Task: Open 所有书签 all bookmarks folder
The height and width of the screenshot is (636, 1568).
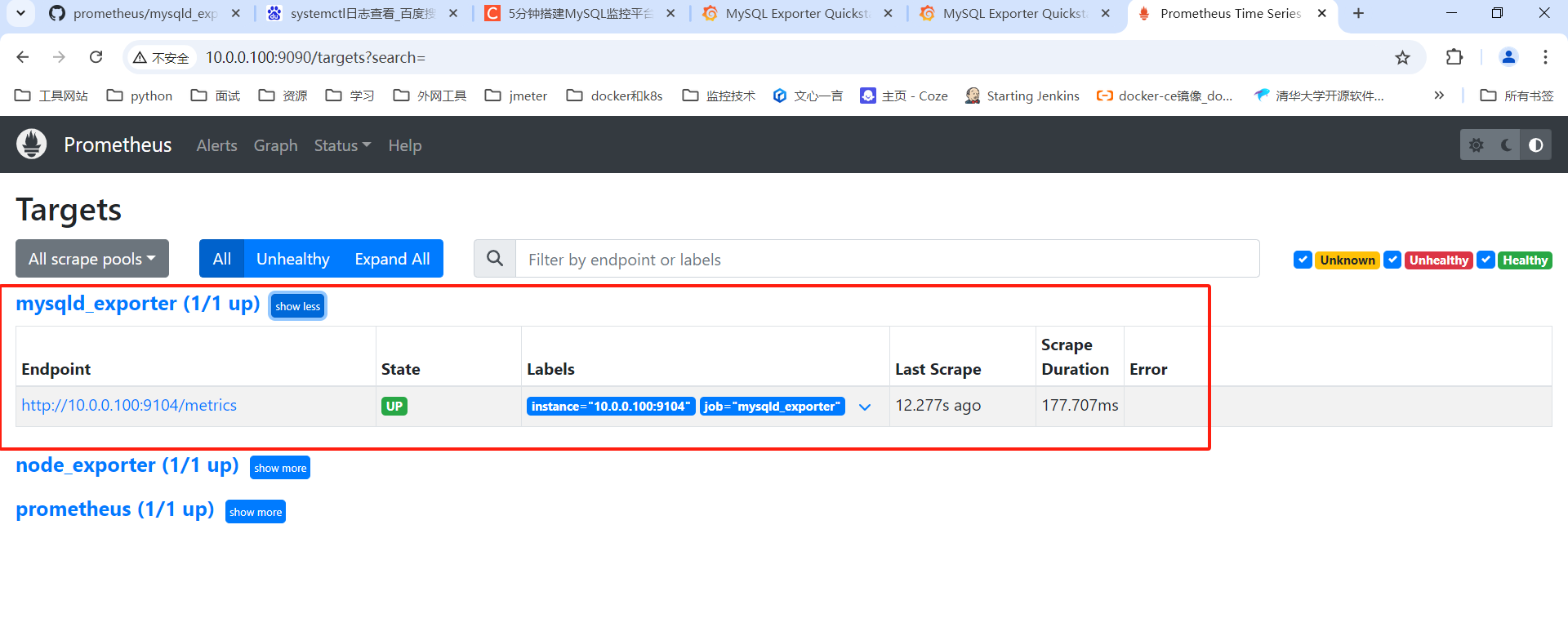Action: pyautogui.click(x=1517, y=96)
